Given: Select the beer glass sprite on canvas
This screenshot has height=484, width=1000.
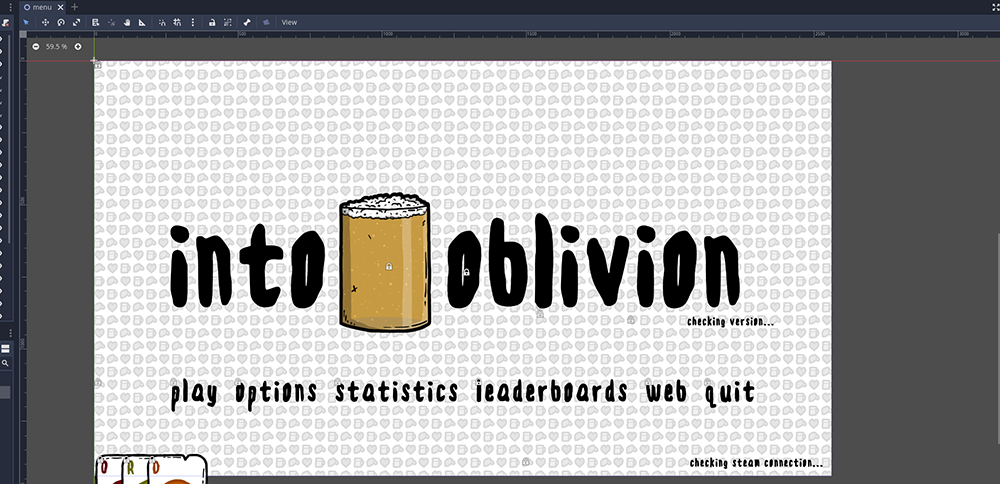Looking at the screenshot, I should pyautogui.click(x=385, y=263).
